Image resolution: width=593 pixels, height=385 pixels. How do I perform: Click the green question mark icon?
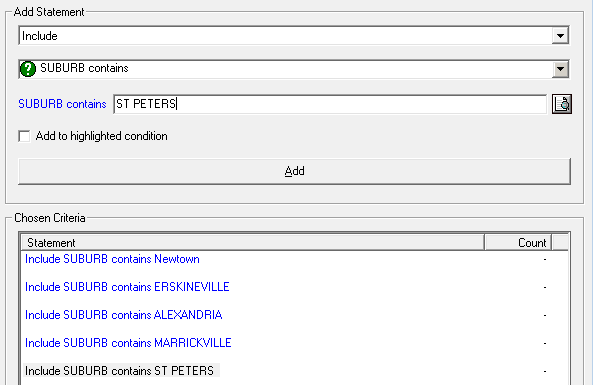tap(28, 69)
